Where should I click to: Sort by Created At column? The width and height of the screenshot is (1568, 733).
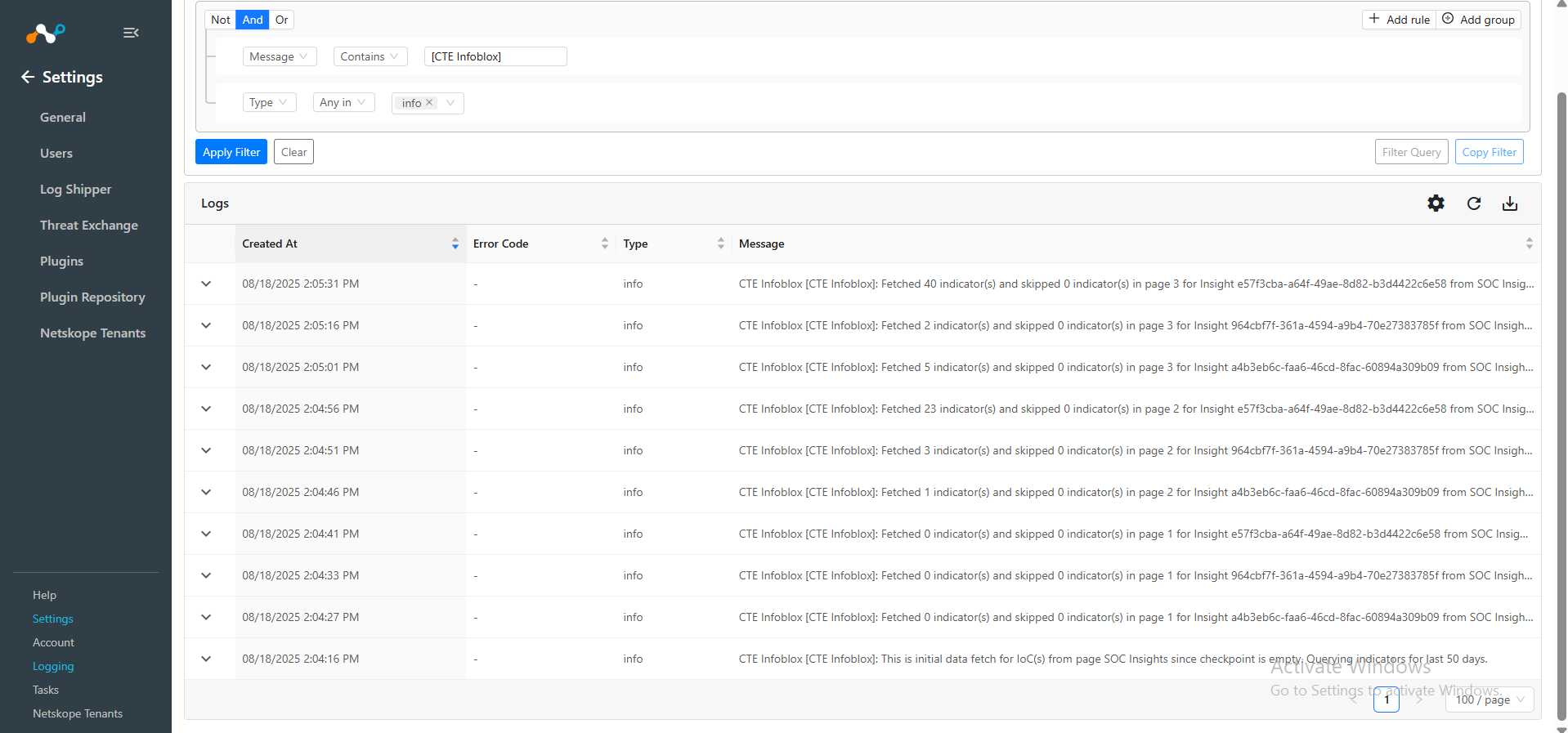455,244
